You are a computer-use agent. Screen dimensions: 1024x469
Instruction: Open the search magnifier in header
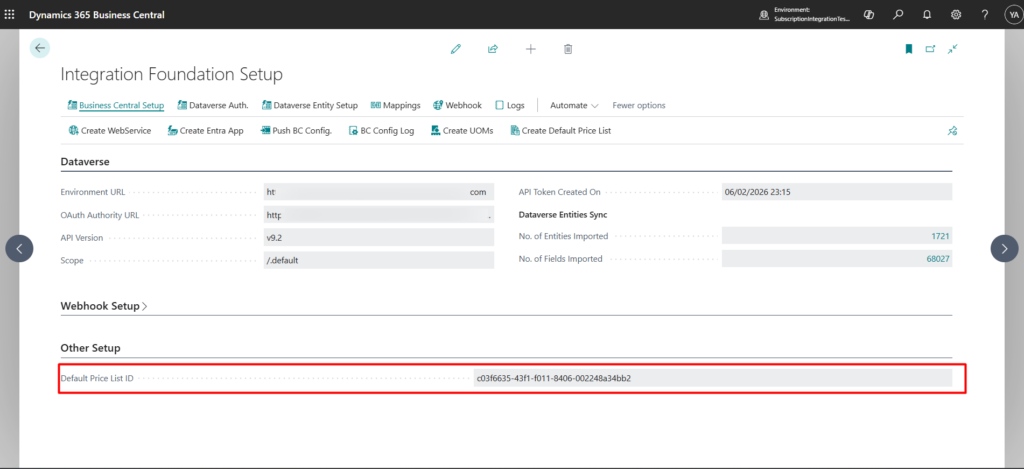click(898, 15)
